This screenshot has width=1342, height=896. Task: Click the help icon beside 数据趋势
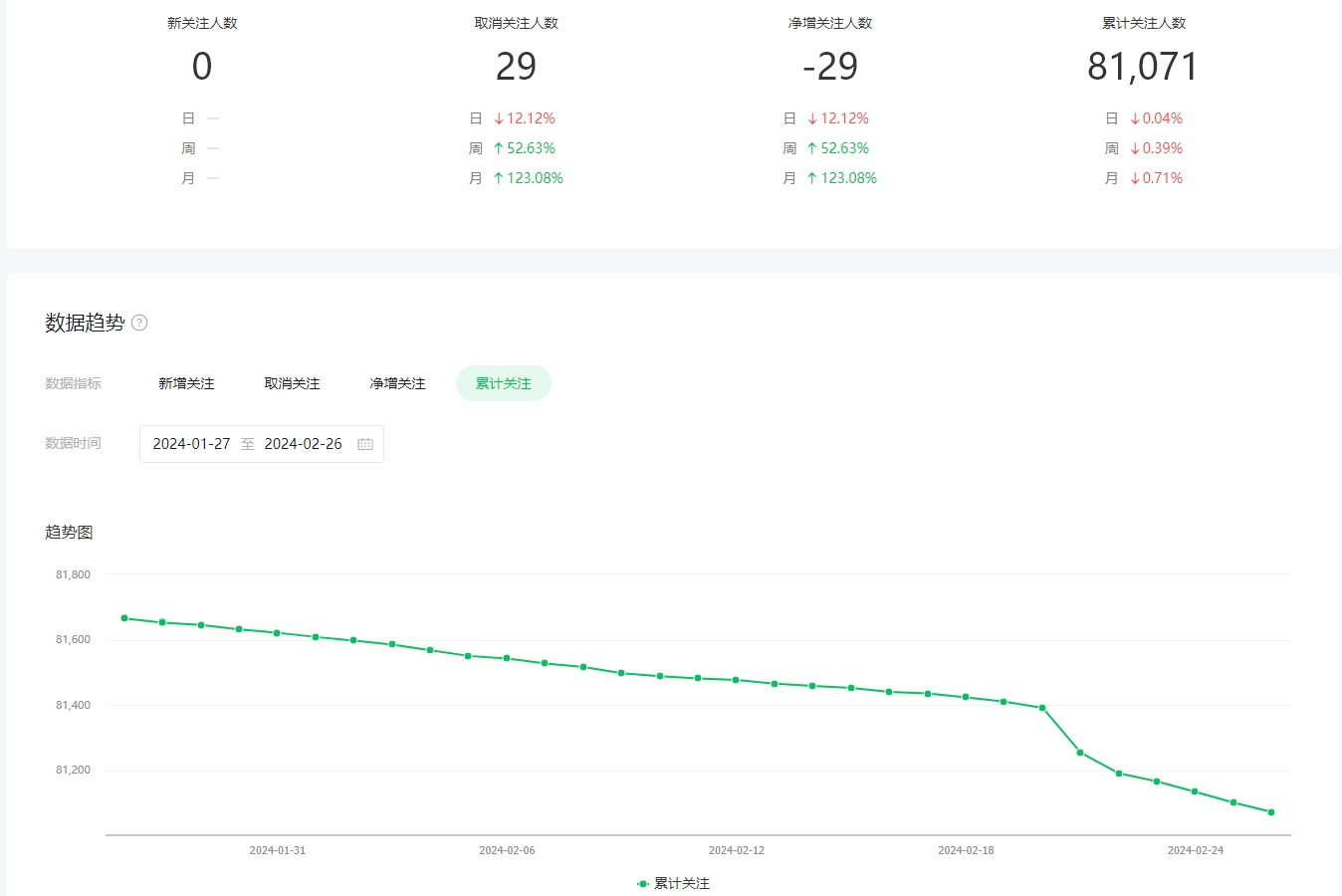pos(139,323)
